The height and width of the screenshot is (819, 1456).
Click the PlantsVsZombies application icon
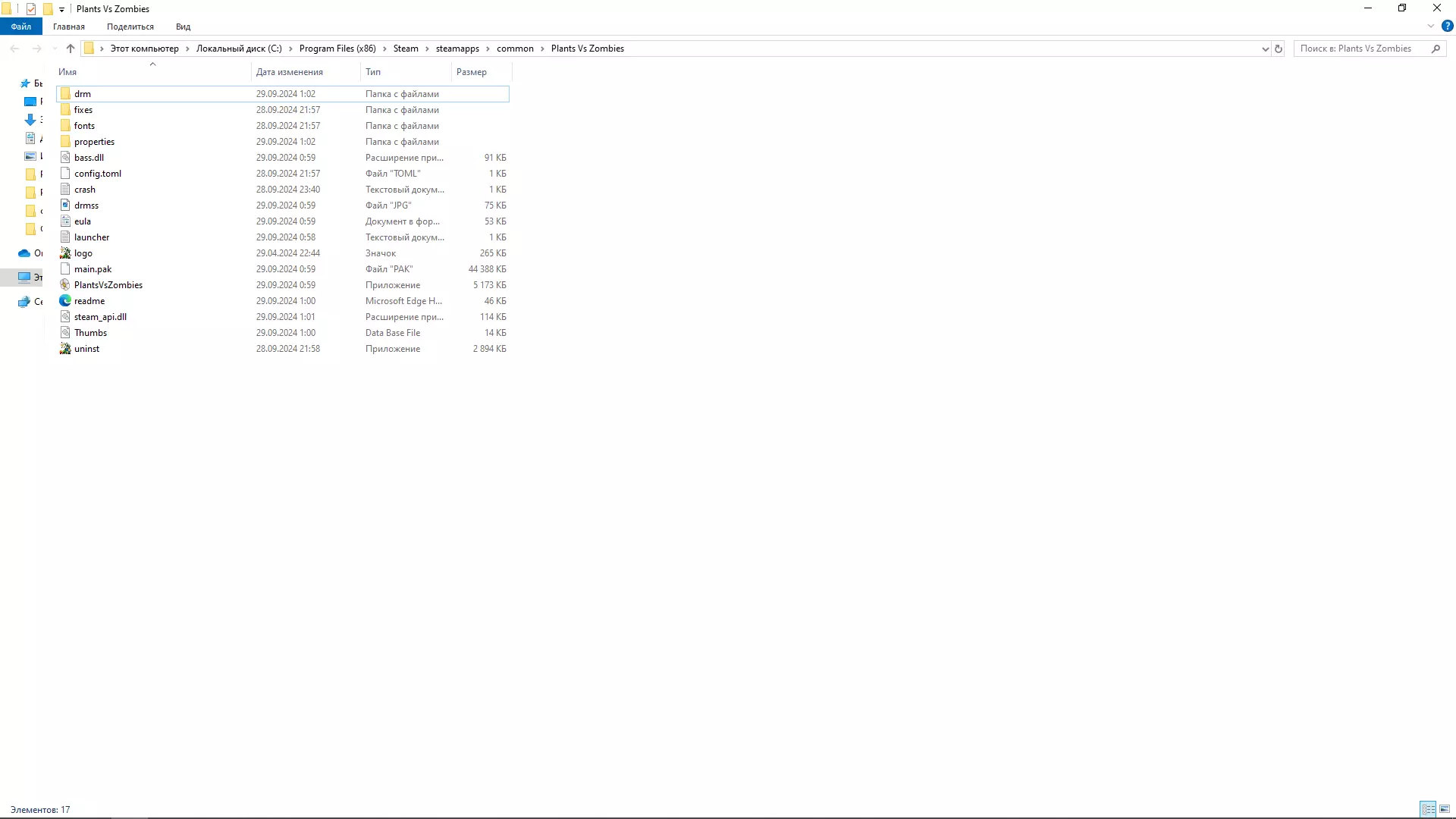65,285
